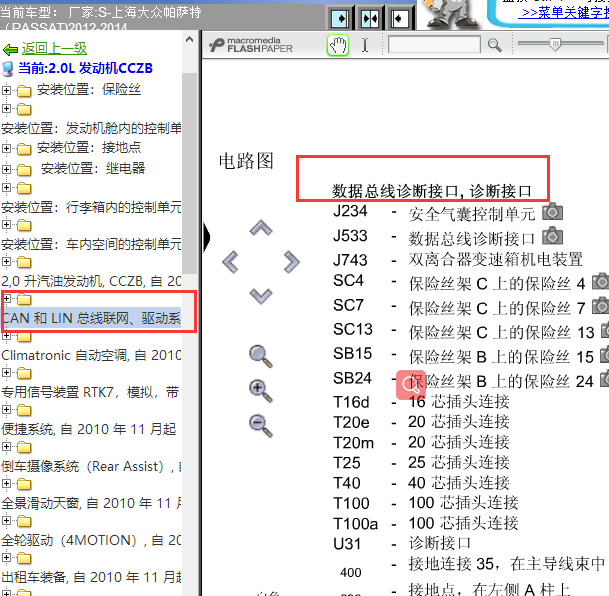Select 安装位置：发动机舱内的控制单 tree item

pos(91,128)
